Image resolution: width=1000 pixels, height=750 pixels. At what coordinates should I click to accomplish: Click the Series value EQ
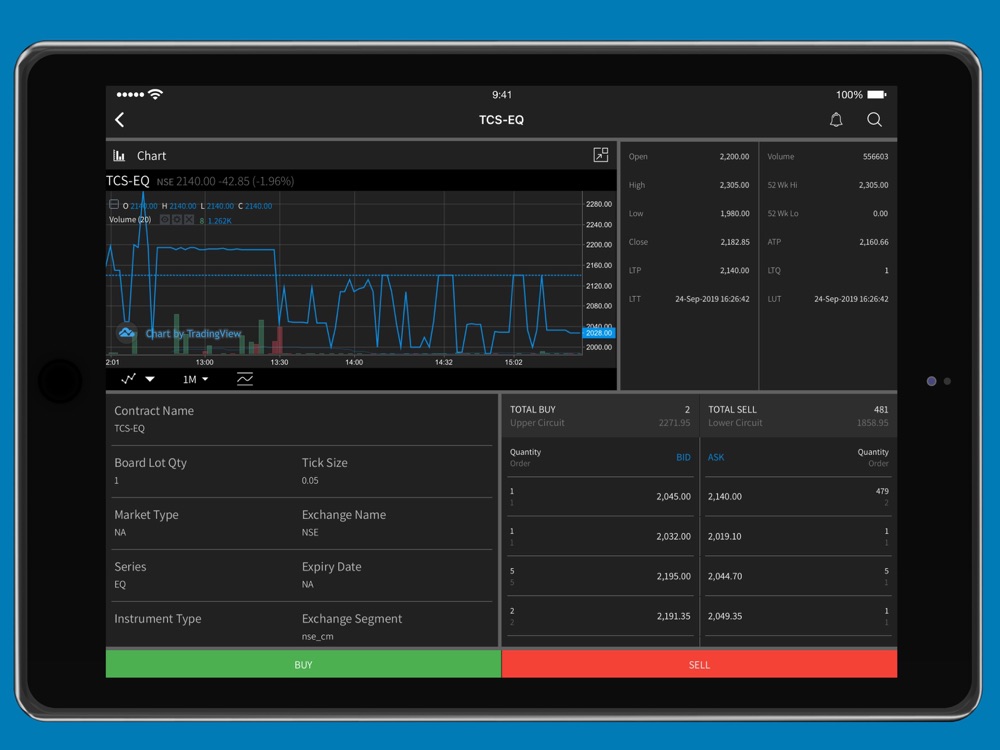[120, 585]
